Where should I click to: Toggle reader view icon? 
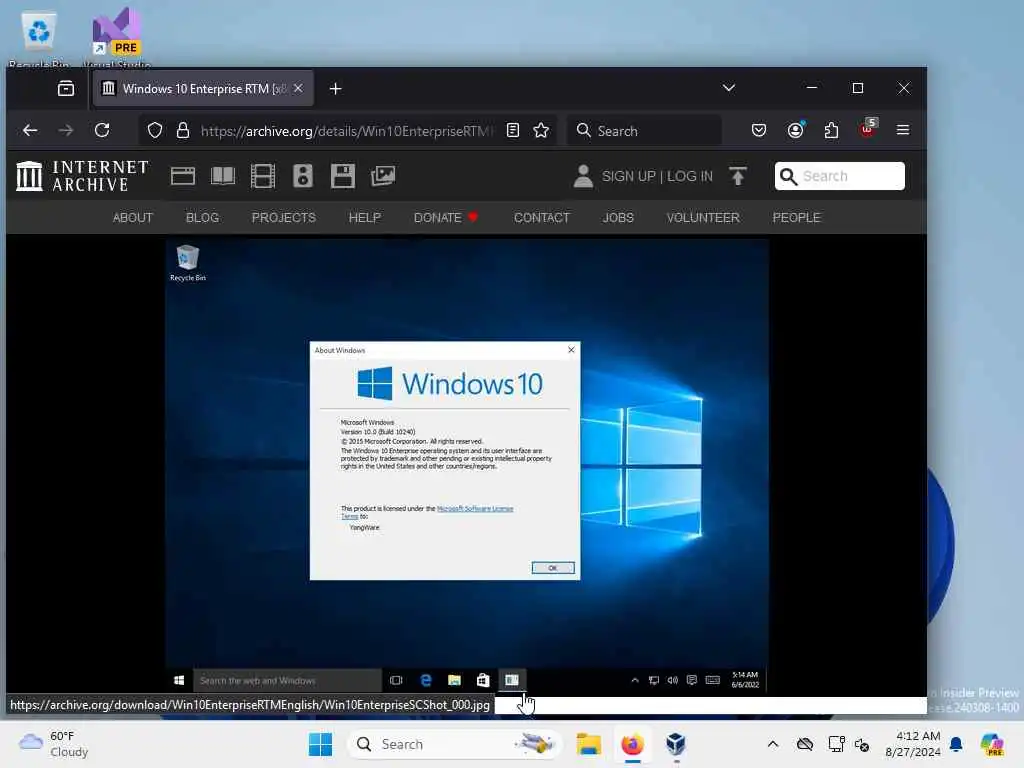pos(513,131)
